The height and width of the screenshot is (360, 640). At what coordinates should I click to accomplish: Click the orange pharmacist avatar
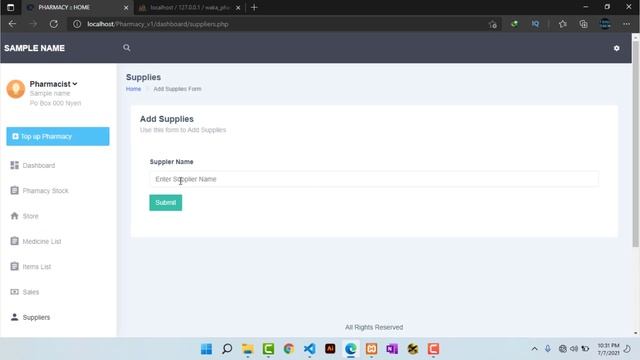(x=16, y=89)
